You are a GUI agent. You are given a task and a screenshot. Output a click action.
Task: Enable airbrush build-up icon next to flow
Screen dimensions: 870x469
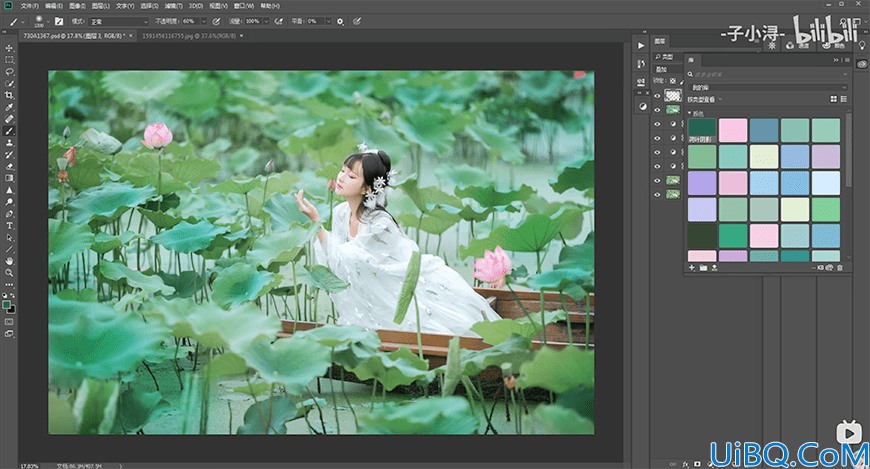point(279,21)
